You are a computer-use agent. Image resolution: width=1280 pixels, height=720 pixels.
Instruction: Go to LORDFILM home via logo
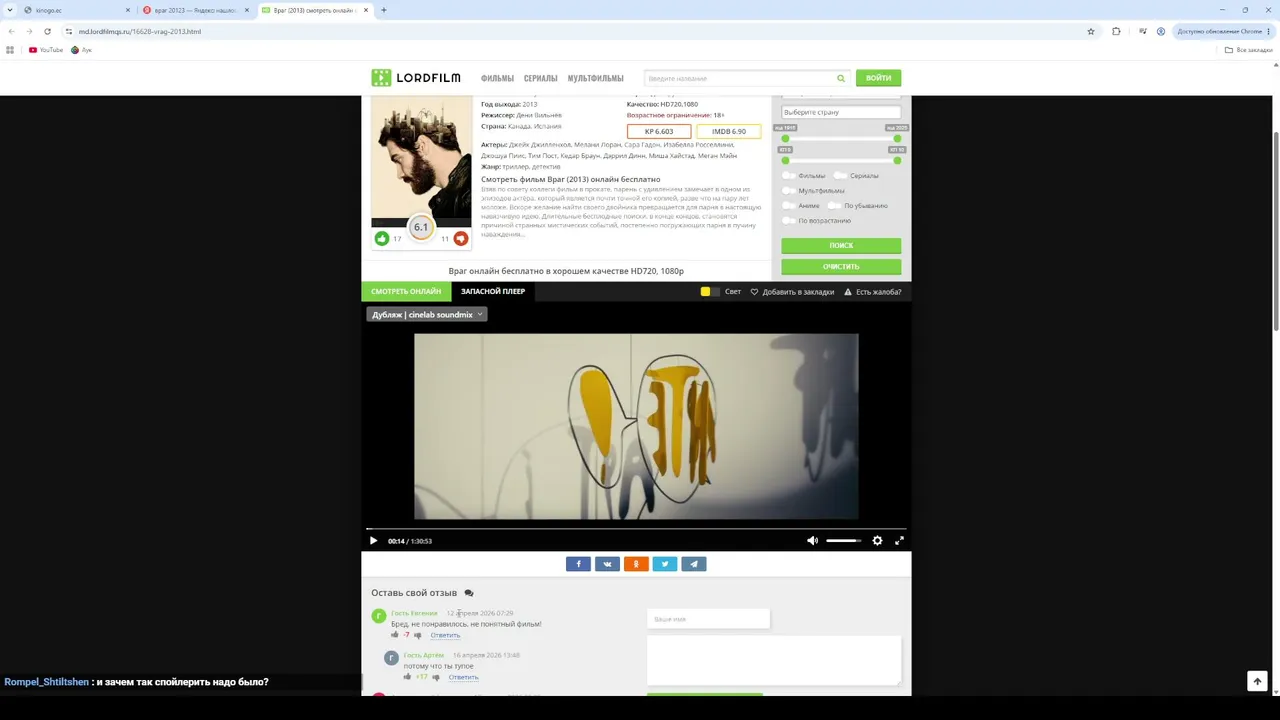tap(416, 78)
